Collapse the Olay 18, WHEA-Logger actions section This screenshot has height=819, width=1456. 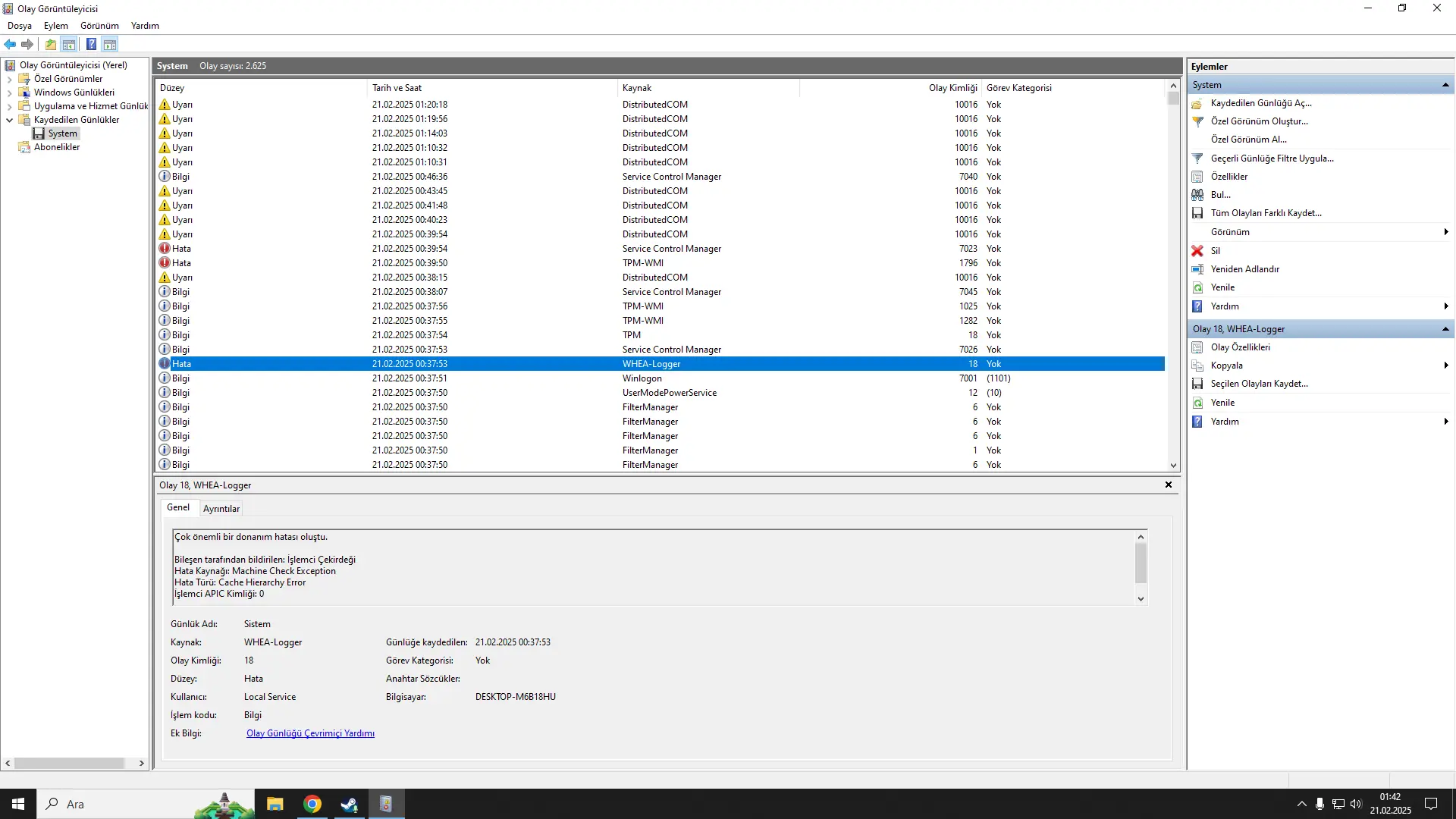coord(1445,329)
